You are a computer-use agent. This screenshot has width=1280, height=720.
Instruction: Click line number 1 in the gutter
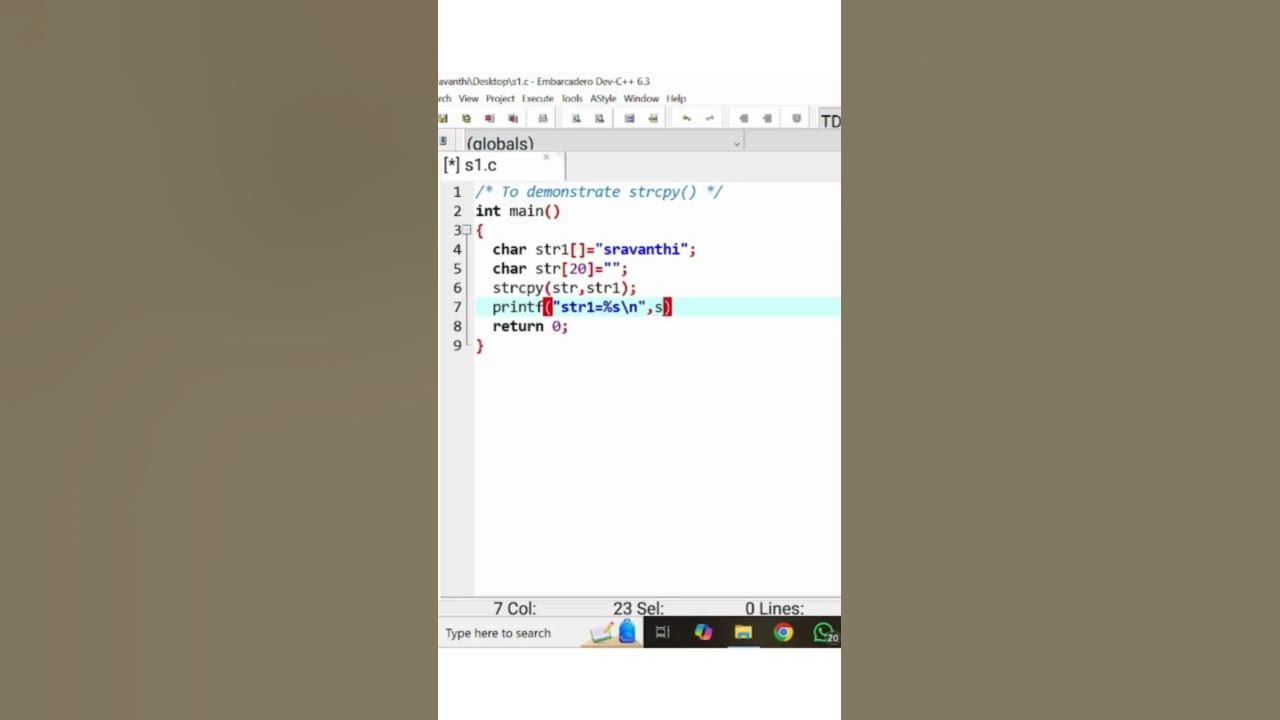coord(457,192)
